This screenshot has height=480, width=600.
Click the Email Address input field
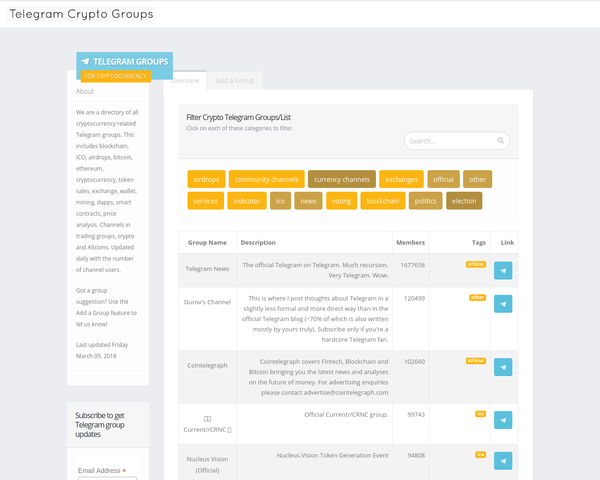(108, 478)
